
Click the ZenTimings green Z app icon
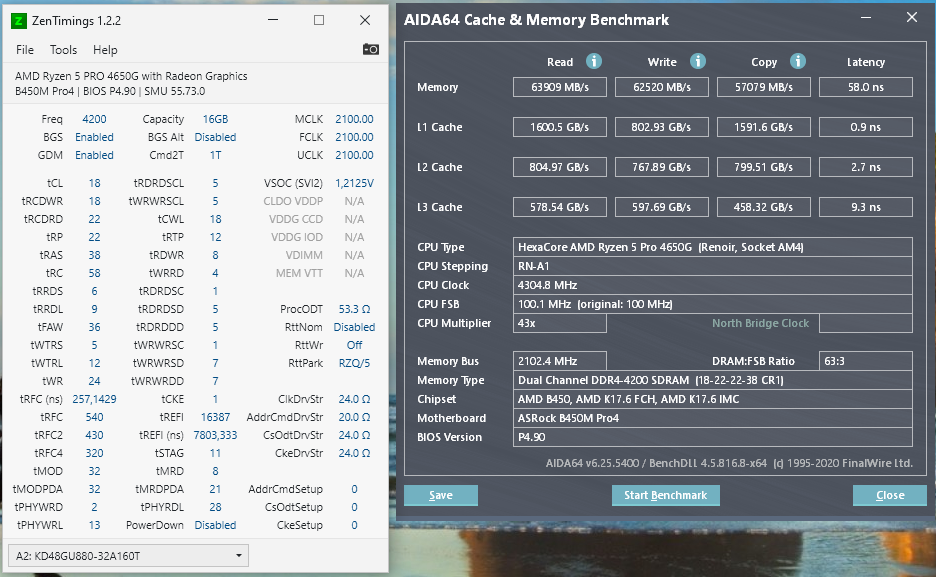coord(19,21)
